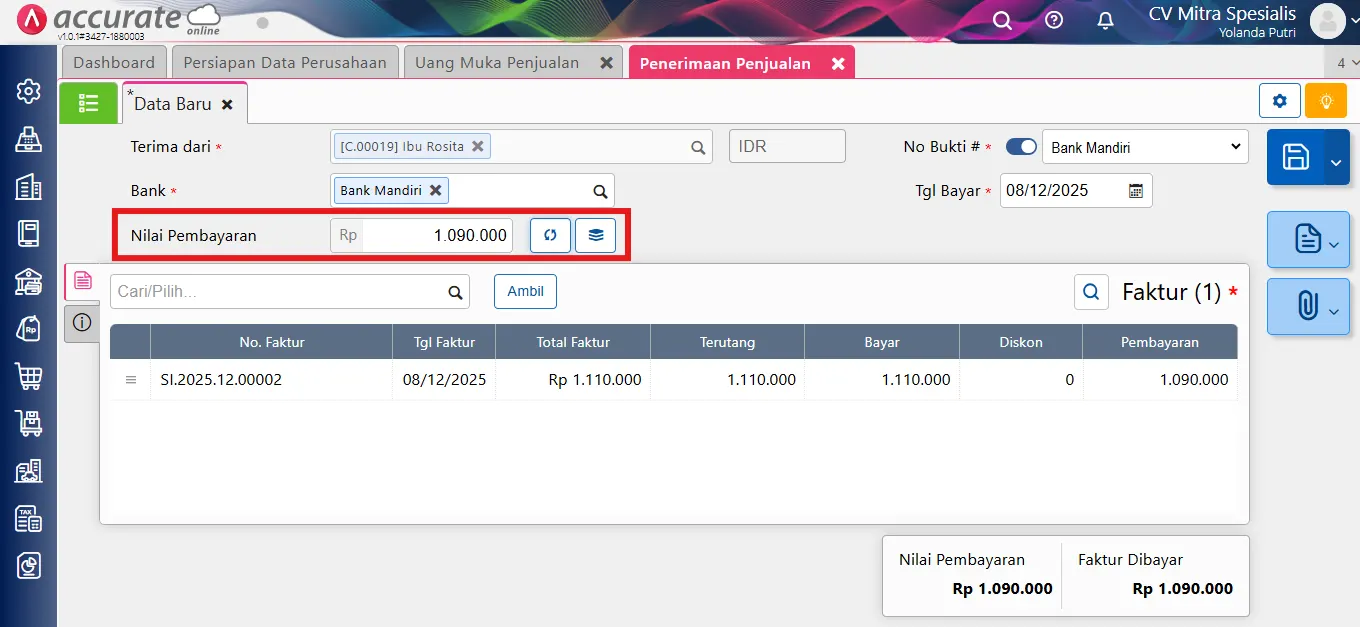This screenshot has width=1360, height=627.
Task: Open the attachment paperclip icon
Action: (1306, 307)
